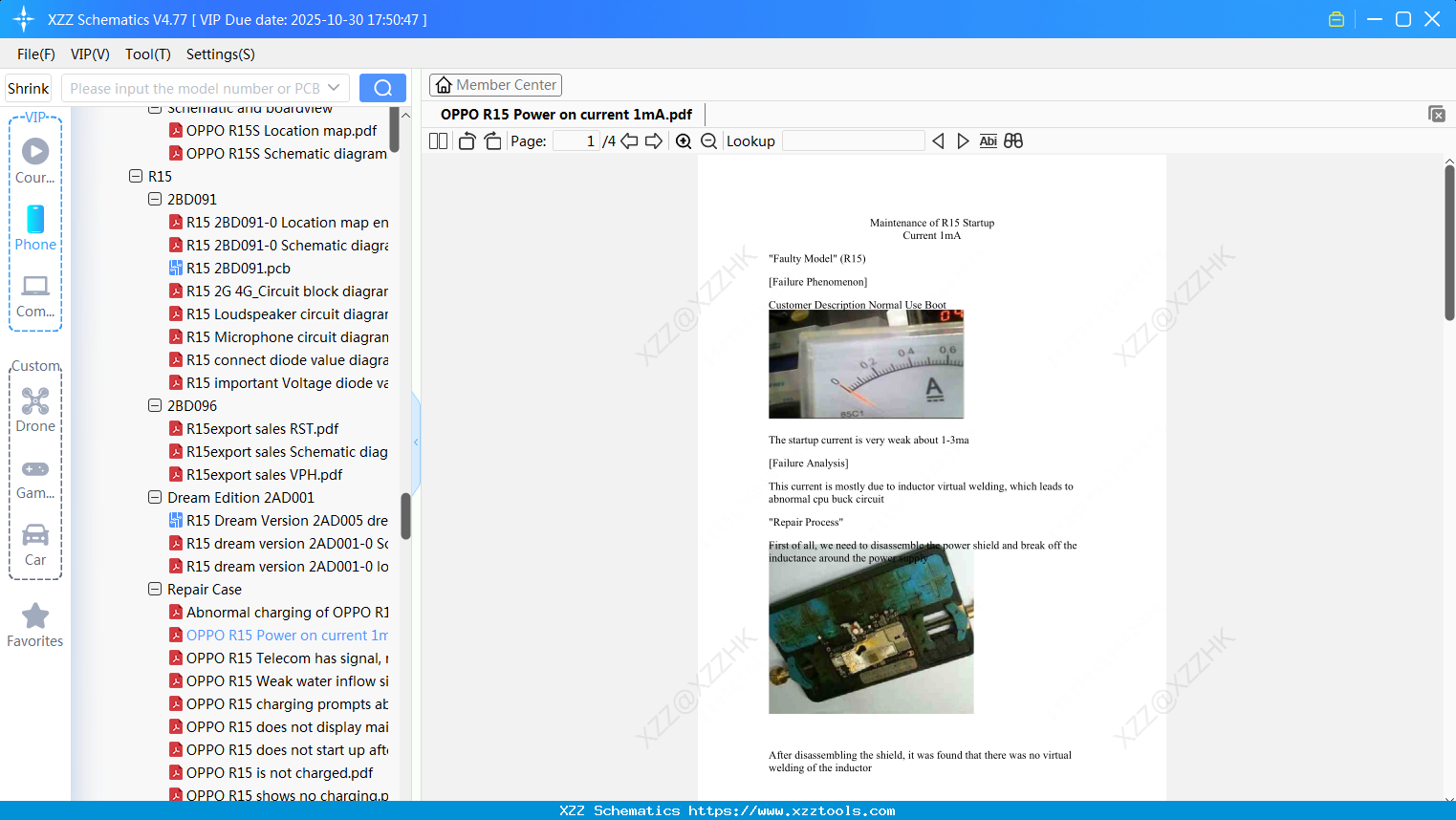Jump to the next lookup result
The height and width of the screenshot is (820, 1456).
(x=963, y=141)
